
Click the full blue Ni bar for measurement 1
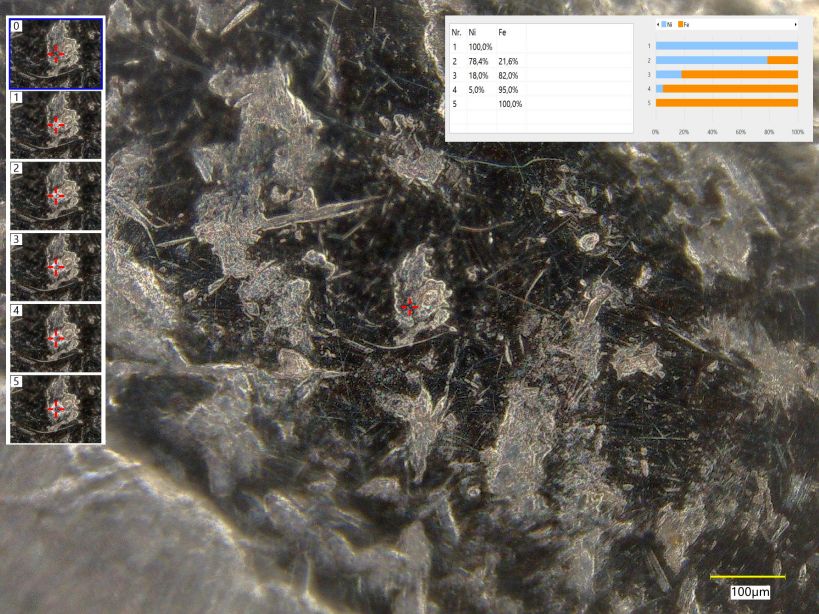pyautogui.click(x=726, y=46)
